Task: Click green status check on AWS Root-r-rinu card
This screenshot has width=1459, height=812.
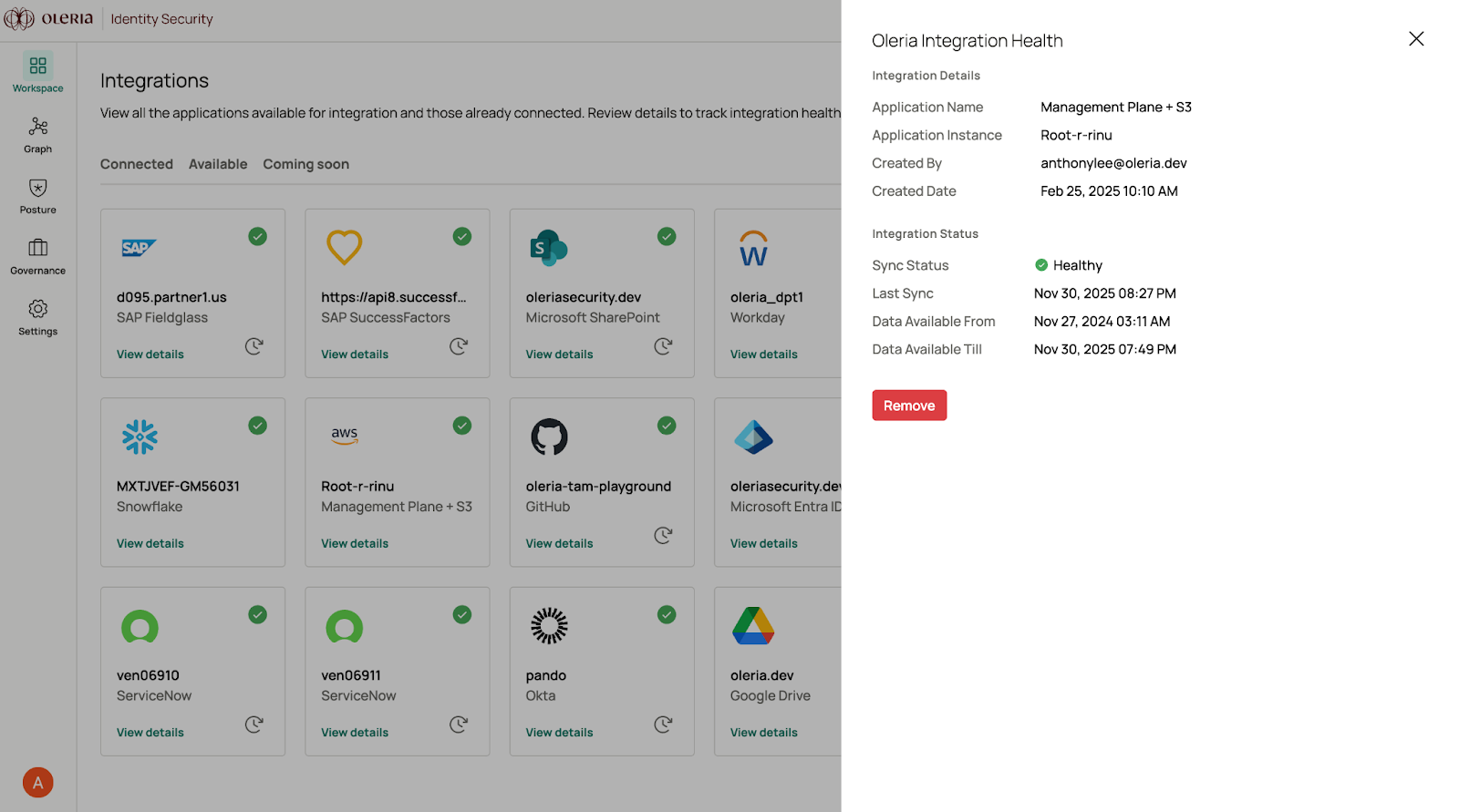Action: (462, 426)
